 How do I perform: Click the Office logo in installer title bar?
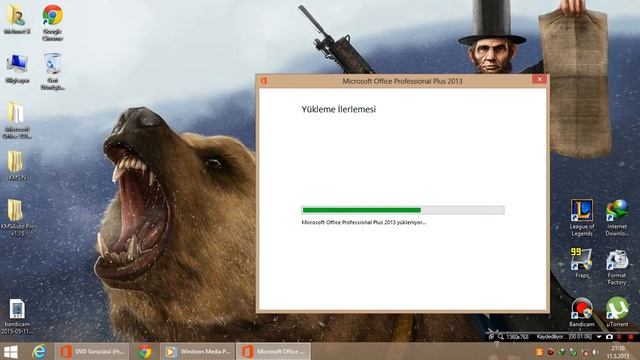[x=264, y=81]
